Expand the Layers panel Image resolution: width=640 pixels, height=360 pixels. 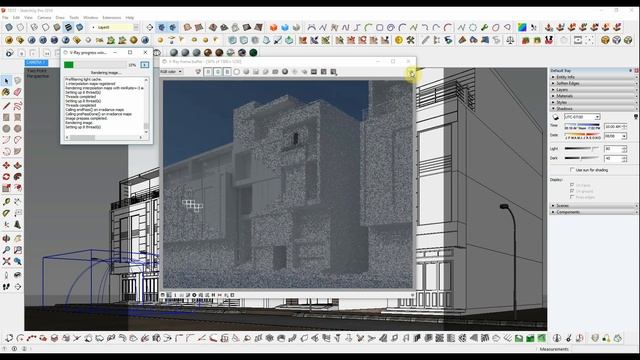593,89
